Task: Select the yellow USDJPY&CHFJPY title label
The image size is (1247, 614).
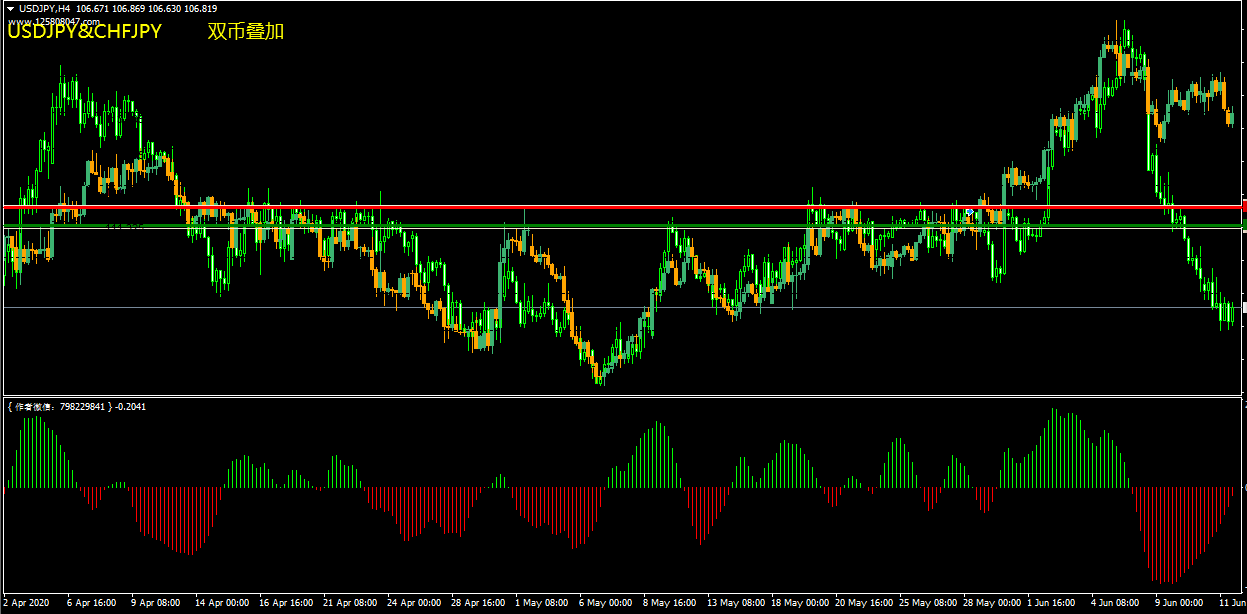Action: click(x=85, y=32)
